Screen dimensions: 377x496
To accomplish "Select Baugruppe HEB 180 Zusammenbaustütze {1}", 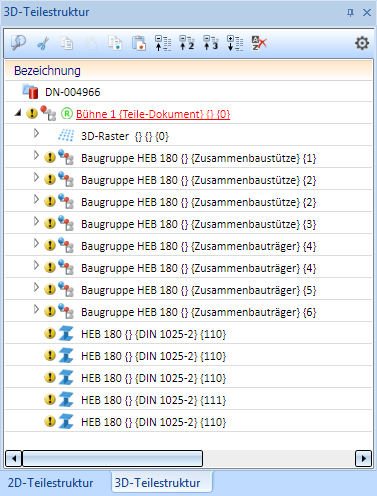I will (x=188, y=157).
